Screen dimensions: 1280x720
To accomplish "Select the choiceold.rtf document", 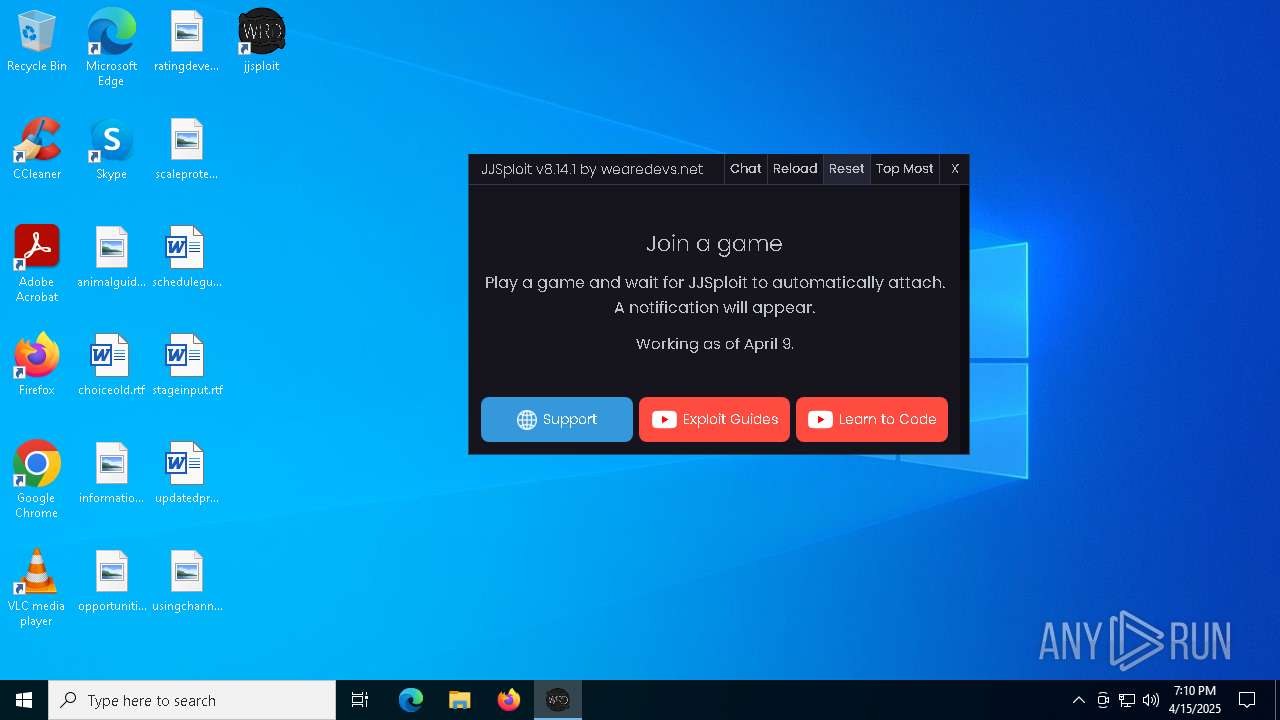I will click(x=111, y=366).
